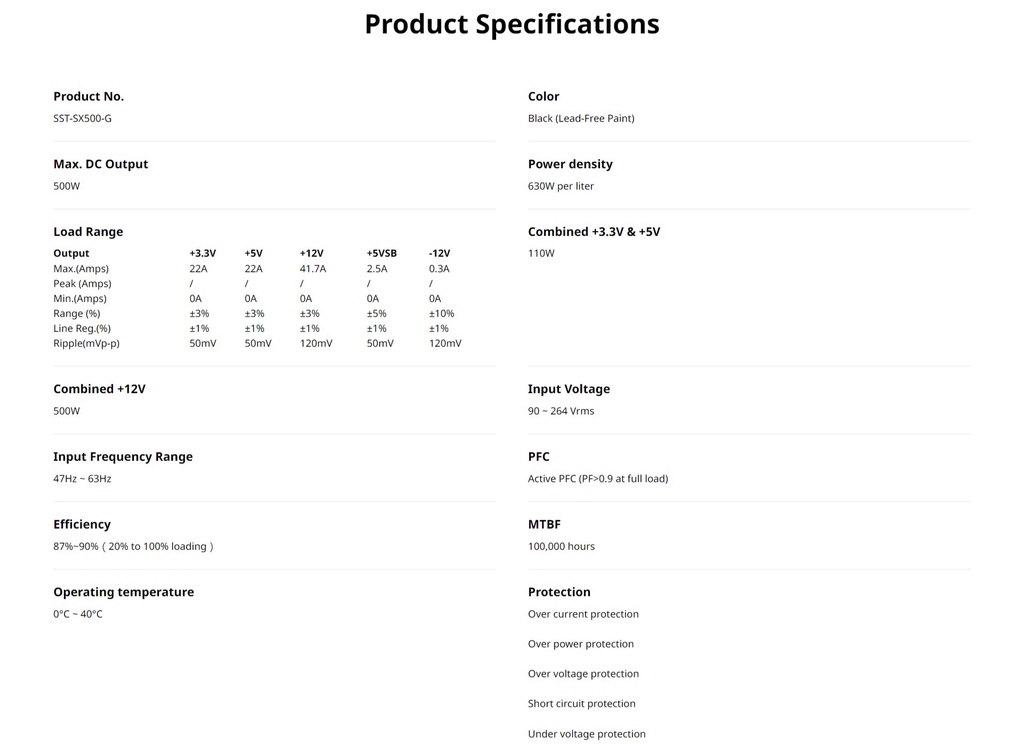The width and height of the screenshot is (1024, 744).
Task: Click the Combined +3.3V & +5V heading
Action: click(x=594, y=232)
